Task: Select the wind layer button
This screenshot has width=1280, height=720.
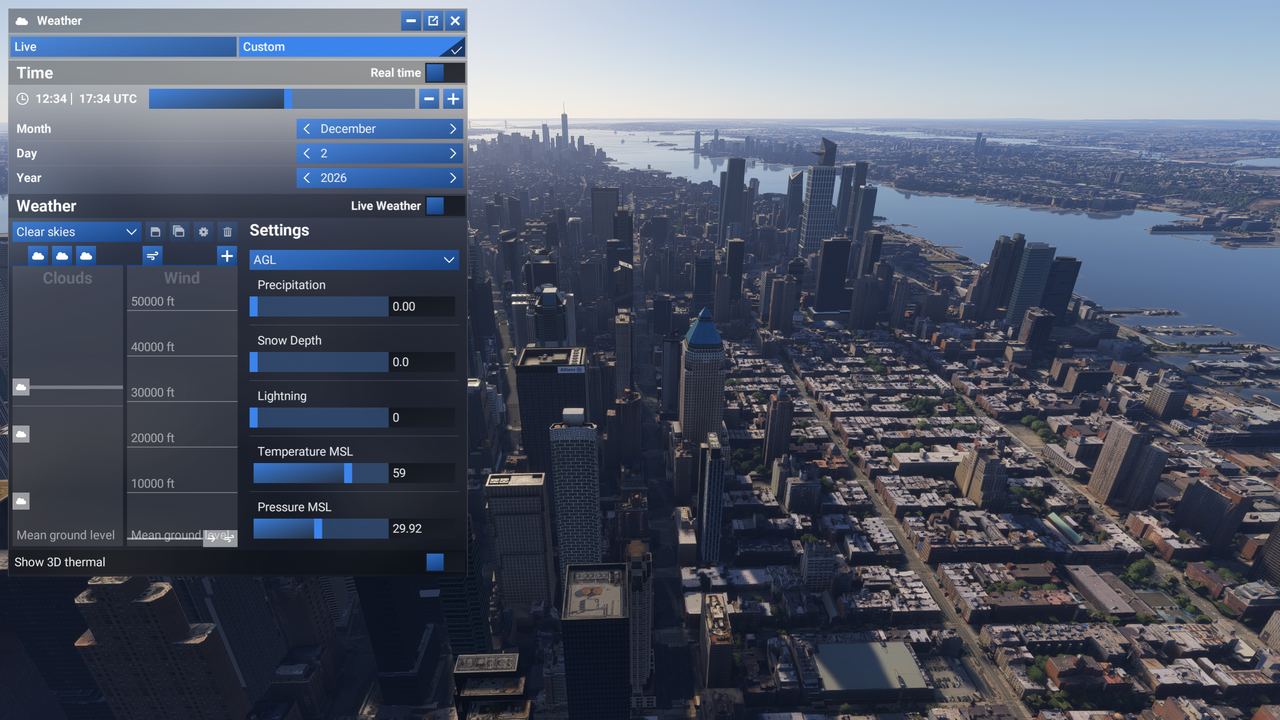Action: 152,256
